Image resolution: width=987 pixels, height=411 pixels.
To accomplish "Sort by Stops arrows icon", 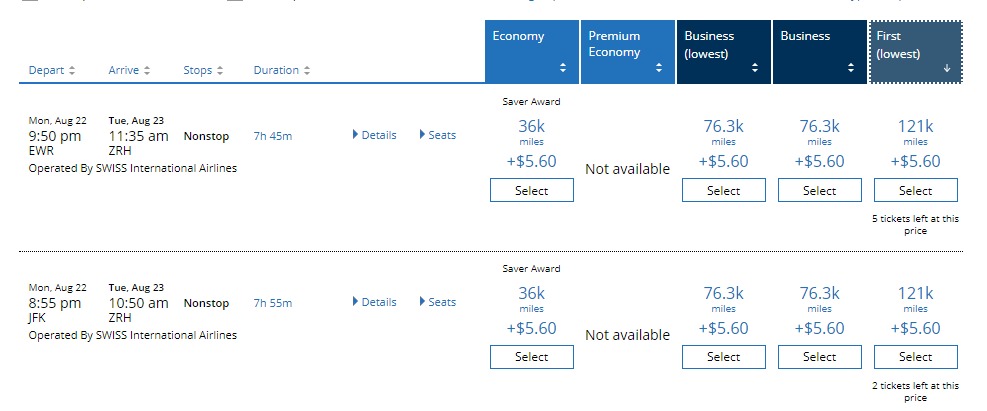I will 220,70.
